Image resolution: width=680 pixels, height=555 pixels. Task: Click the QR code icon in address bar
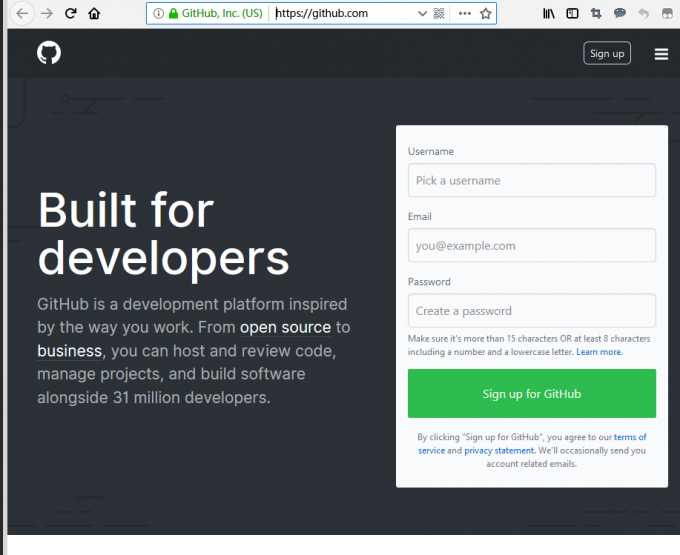pos(439,13)
